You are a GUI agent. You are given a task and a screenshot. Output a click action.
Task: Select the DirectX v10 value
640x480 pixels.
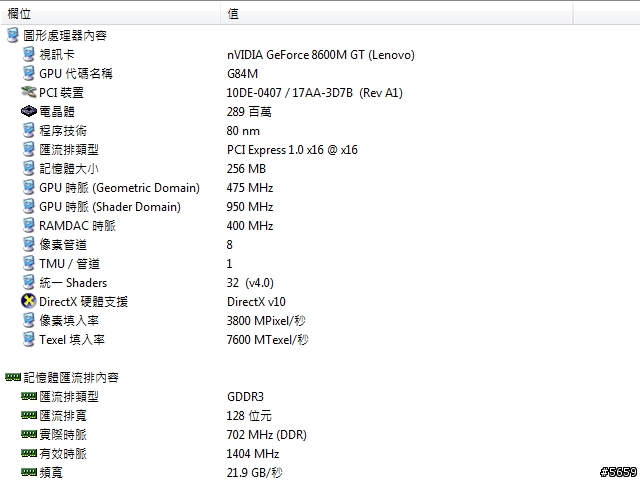[256, 302]
